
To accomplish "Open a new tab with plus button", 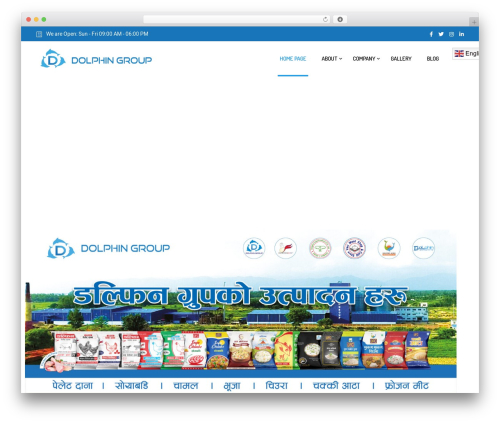I will tap(474, 22).
